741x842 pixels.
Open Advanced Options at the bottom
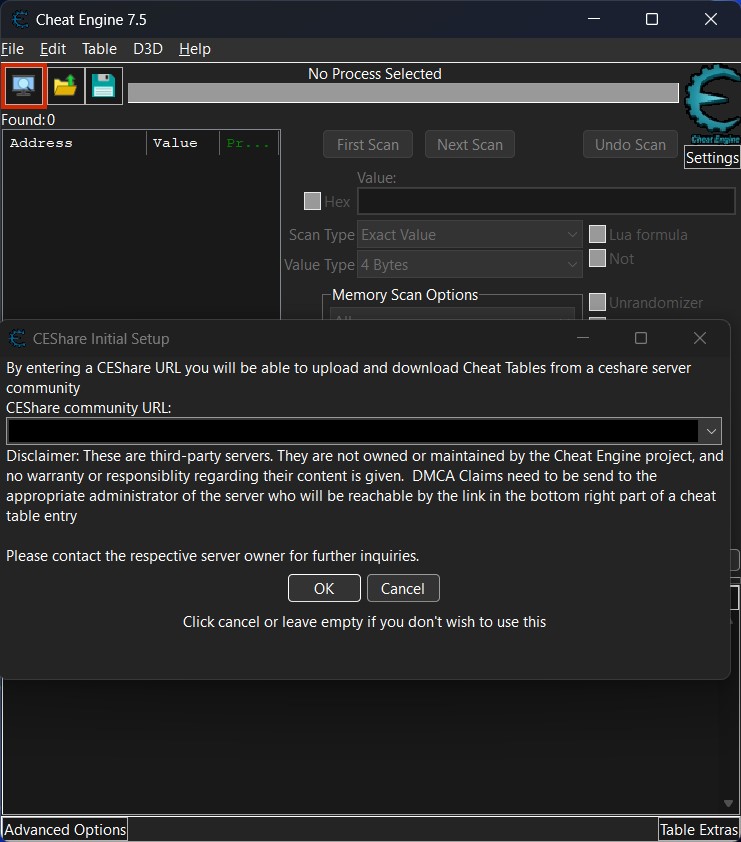click(x=65, y=830)
